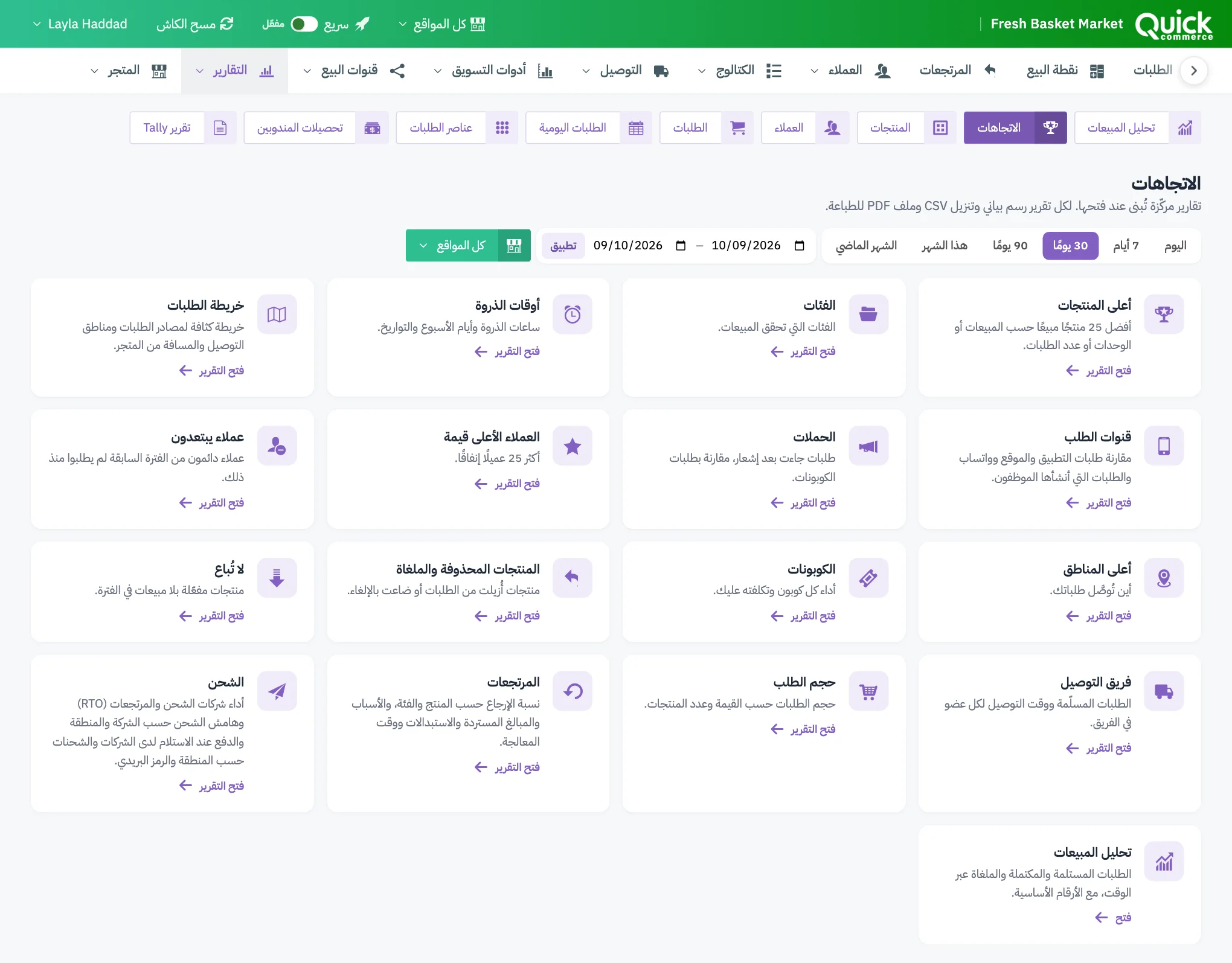
Task: Click the trophy icon on أعلى المنتجات card
Action: coord(1164,314)
